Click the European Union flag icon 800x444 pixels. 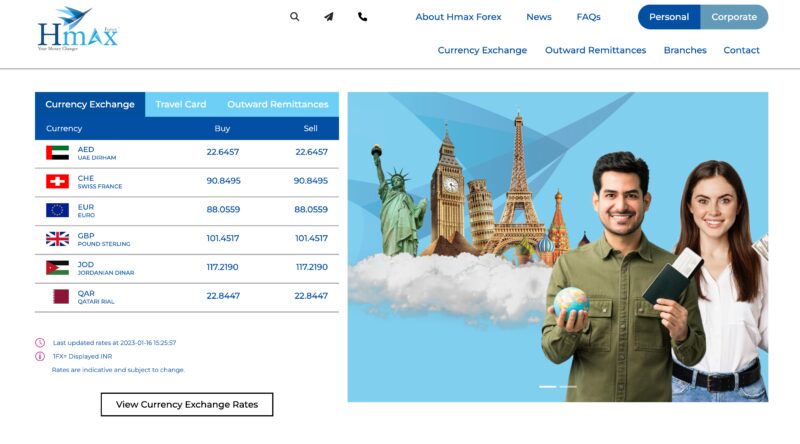57,210
